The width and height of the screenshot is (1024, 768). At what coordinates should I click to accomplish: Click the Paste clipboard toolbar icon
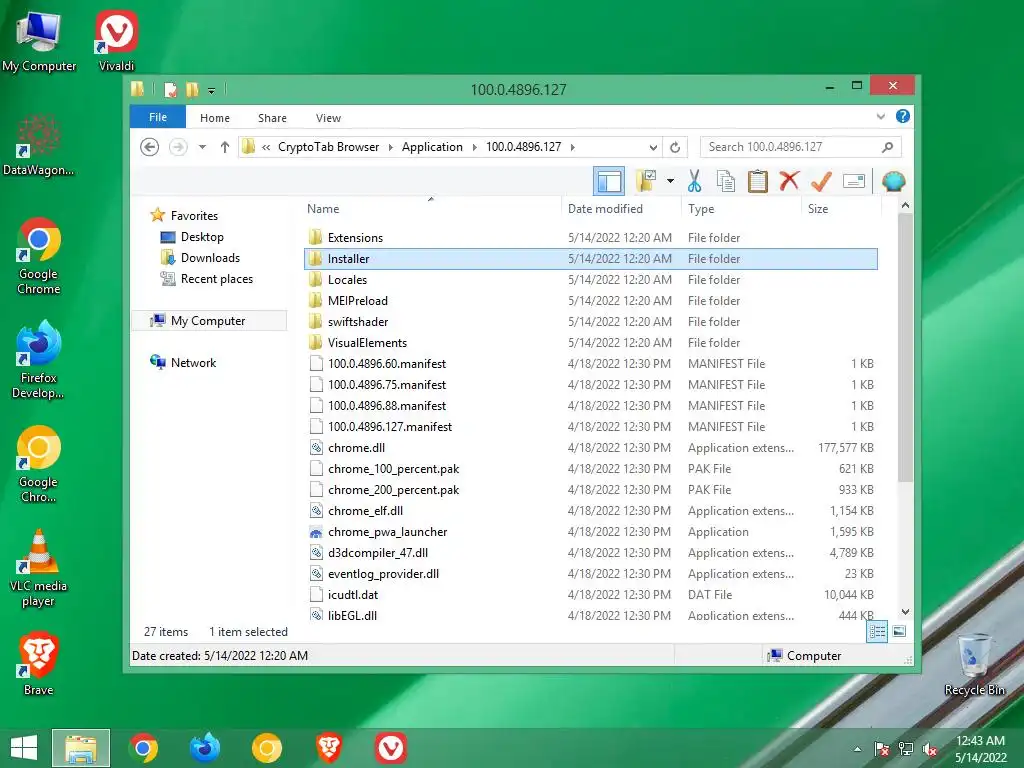tap(758, 181)
